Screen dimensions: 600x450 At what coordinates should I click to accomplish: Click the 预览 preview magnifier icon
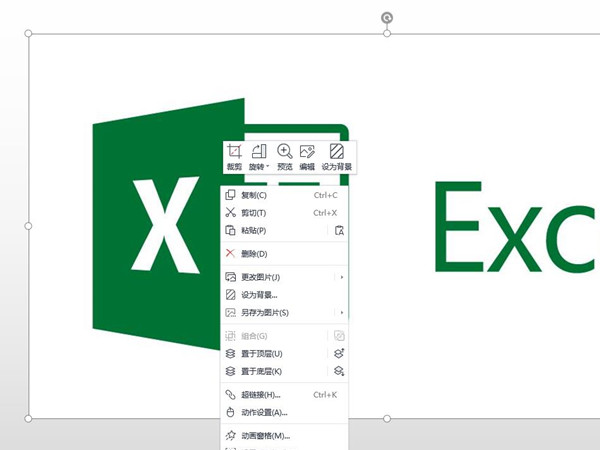[285, 152]
